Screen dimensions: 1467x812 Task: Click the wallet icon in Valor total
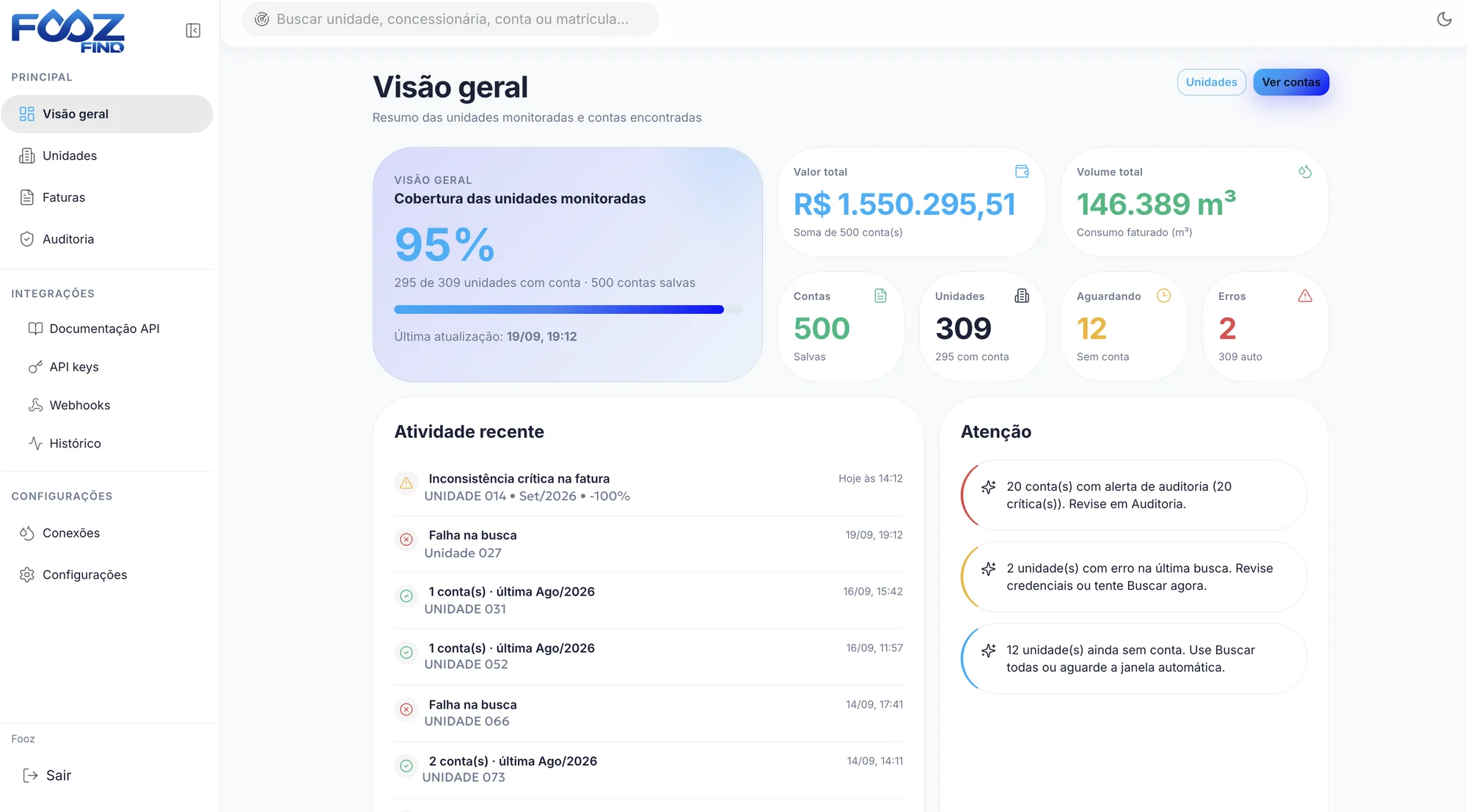click(1022, 171)
